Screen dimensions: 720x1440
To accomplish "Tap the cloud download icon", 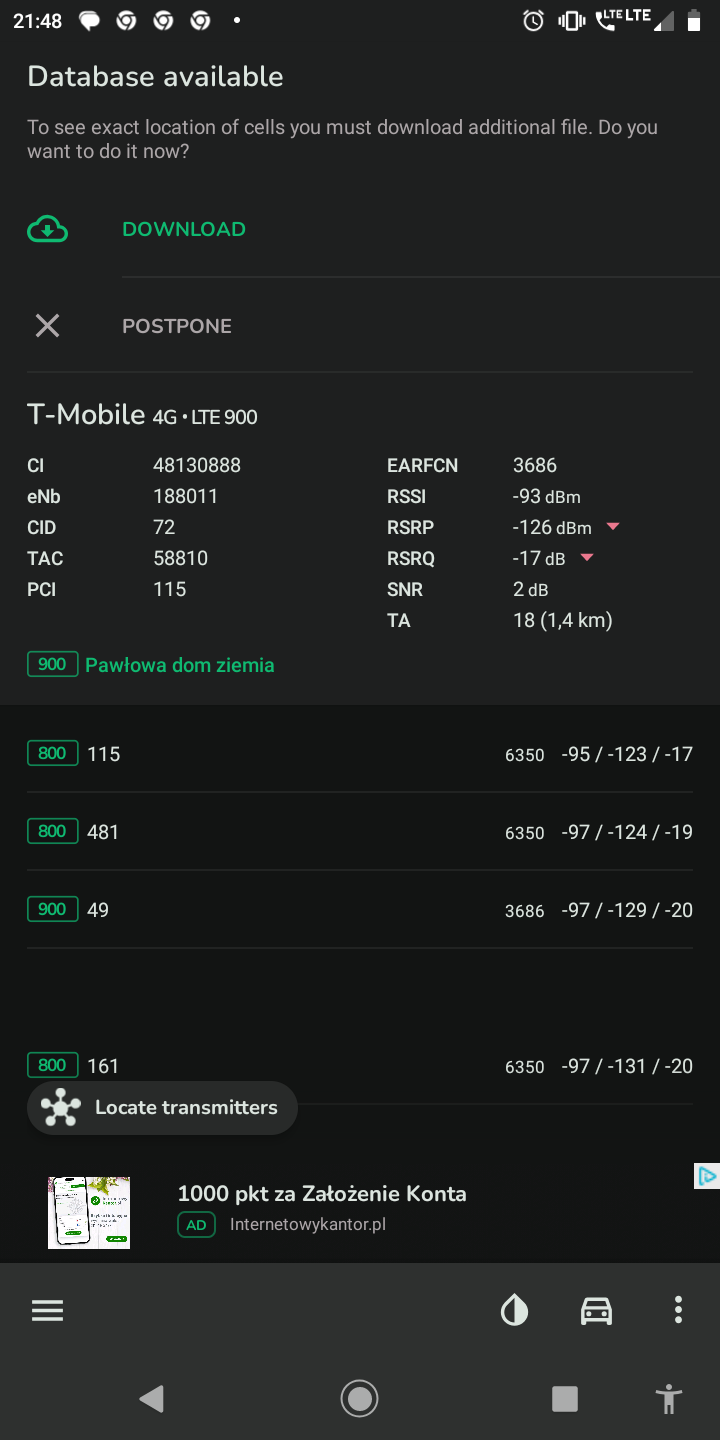I will [x=47, y=229].
